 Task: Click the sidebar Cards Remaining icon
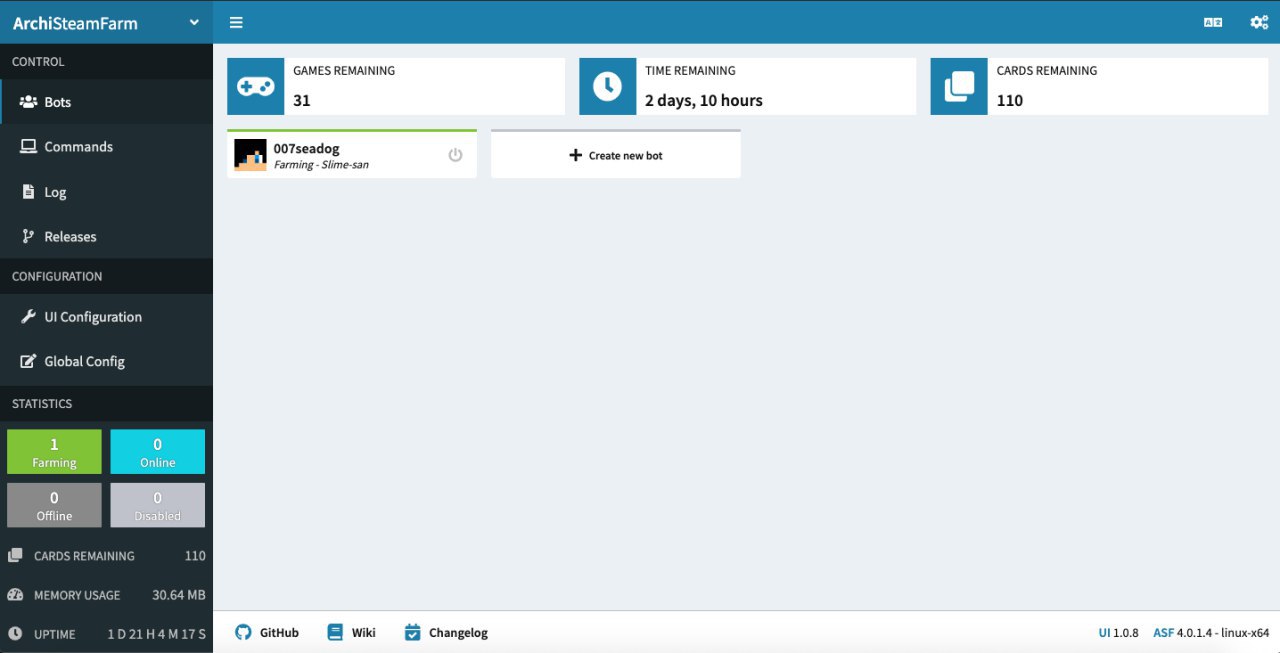click(x=15, y=555)
